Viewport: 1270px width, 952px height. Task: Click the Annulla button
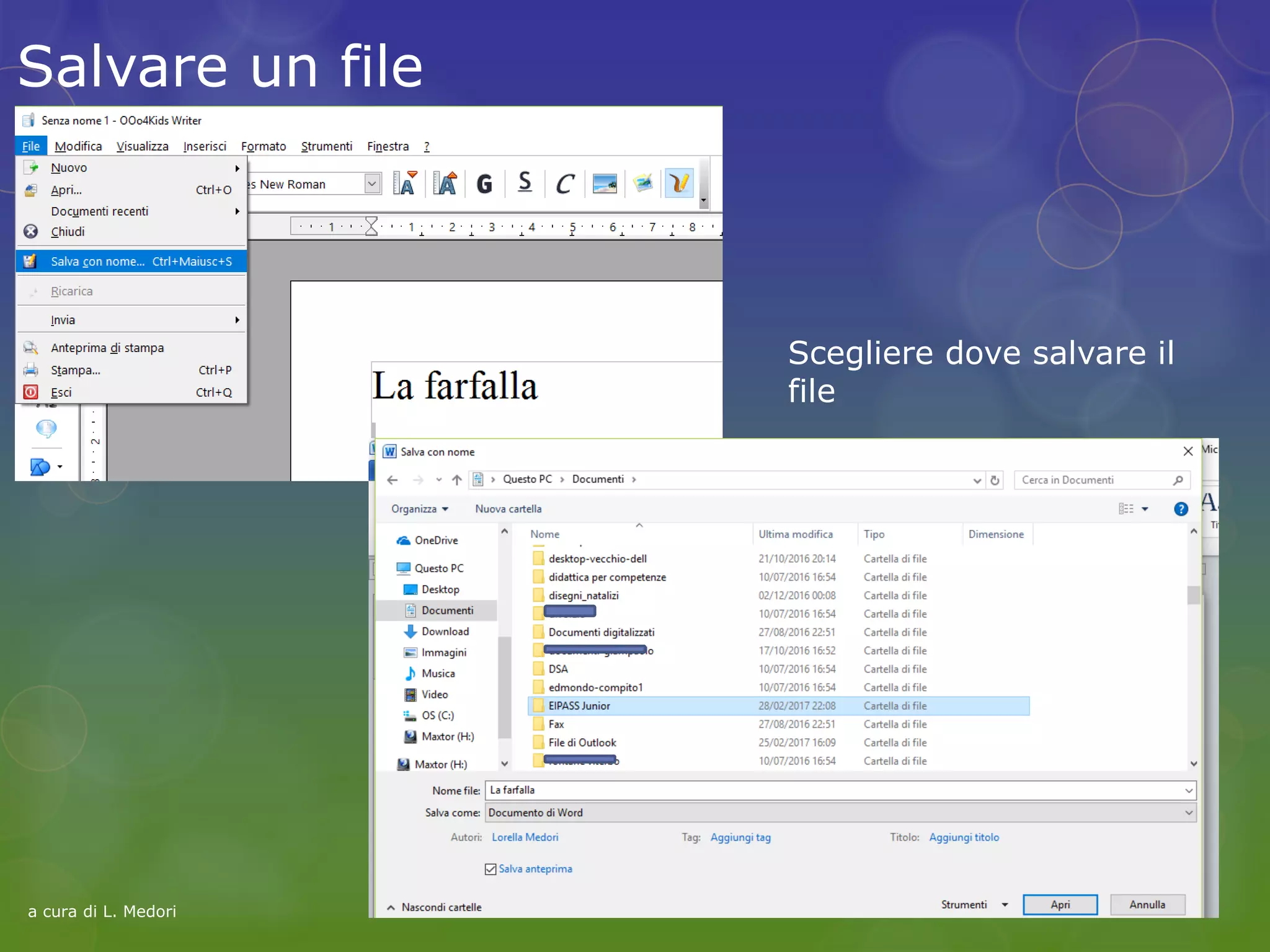pyautogui.click(x=1147, y=905)
